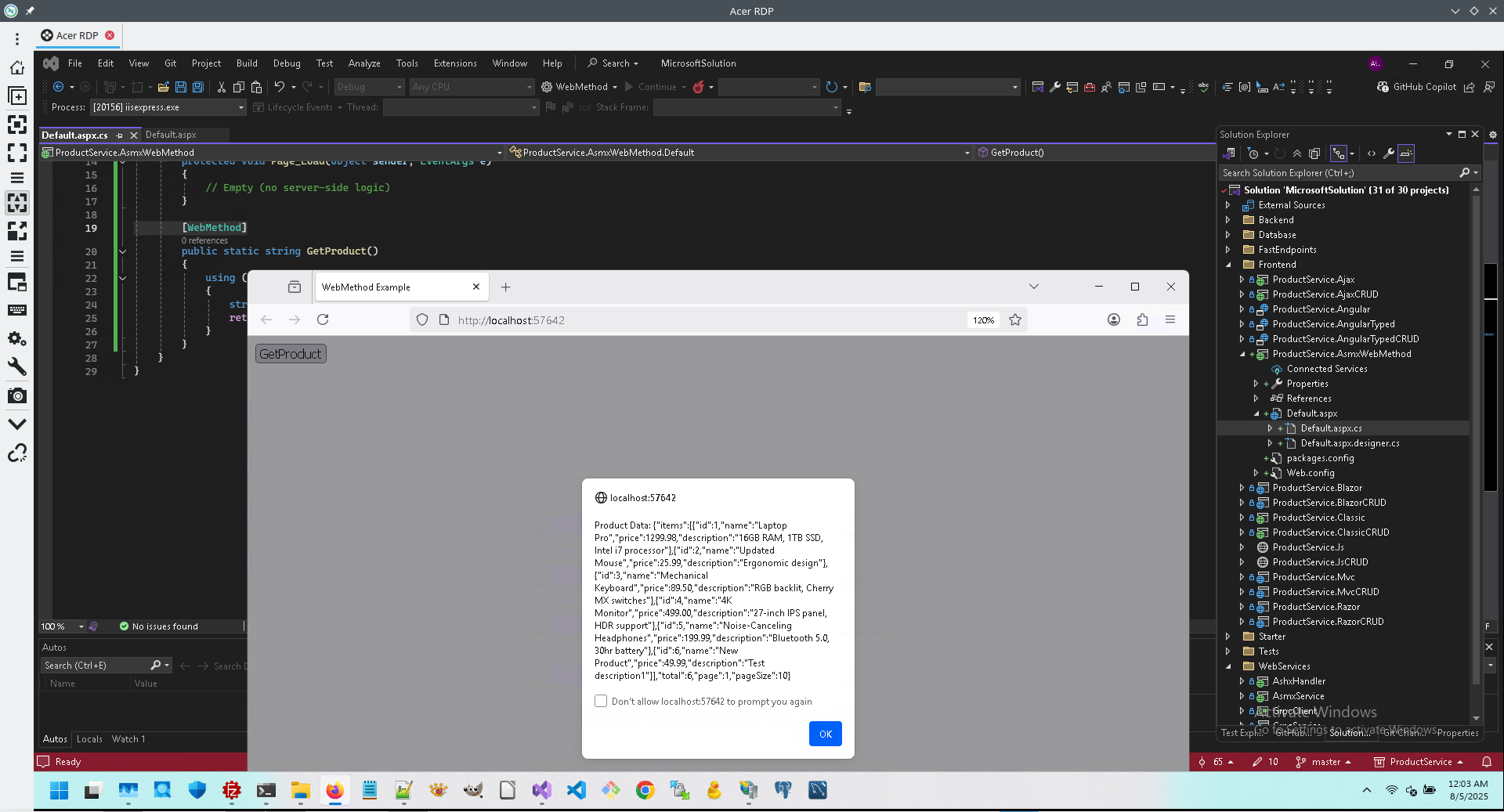Viewport: 1504px width, 812px height.
Task: Click ProductService repository in status bar
Action: pos(1419,762)
